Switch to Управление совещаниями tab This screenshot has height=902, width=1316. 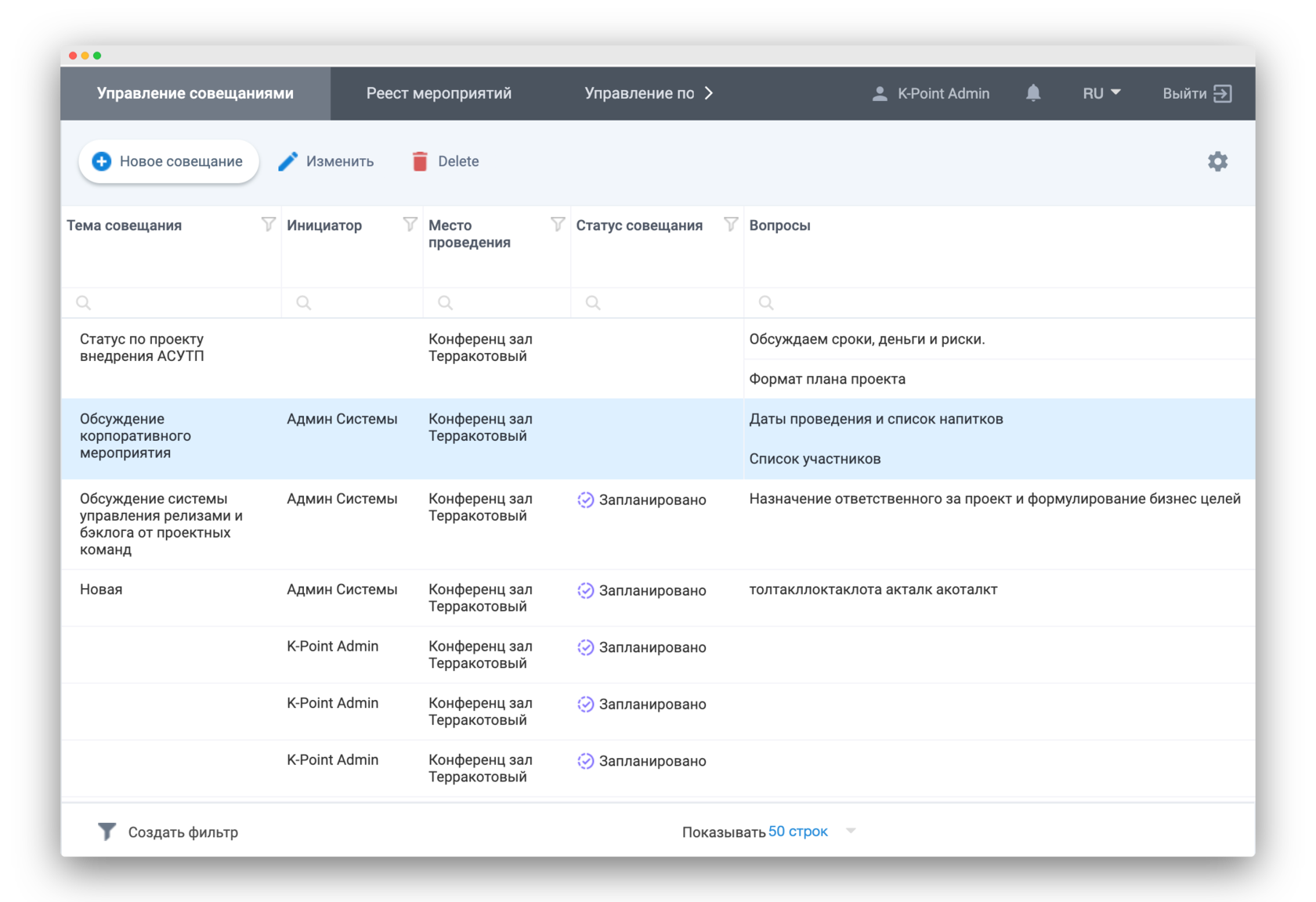195,93
